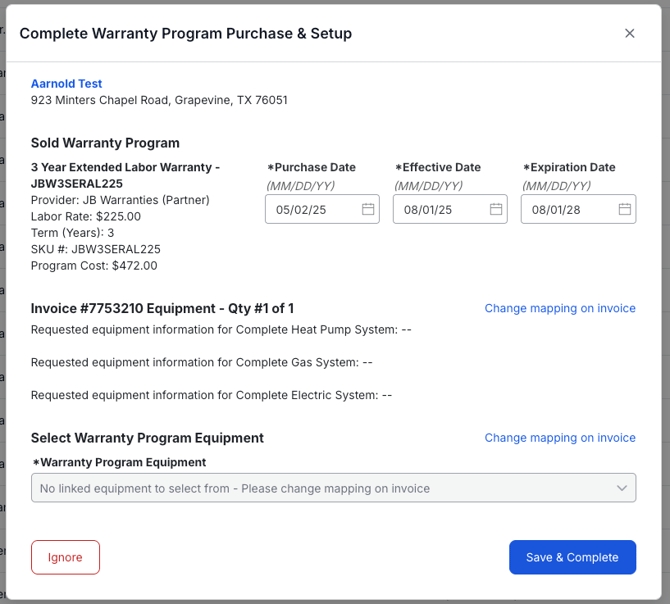Viewport: 670px width, 604px height.
Task: Click the Purchase Date field label
Action: click(x=314, y=168)
